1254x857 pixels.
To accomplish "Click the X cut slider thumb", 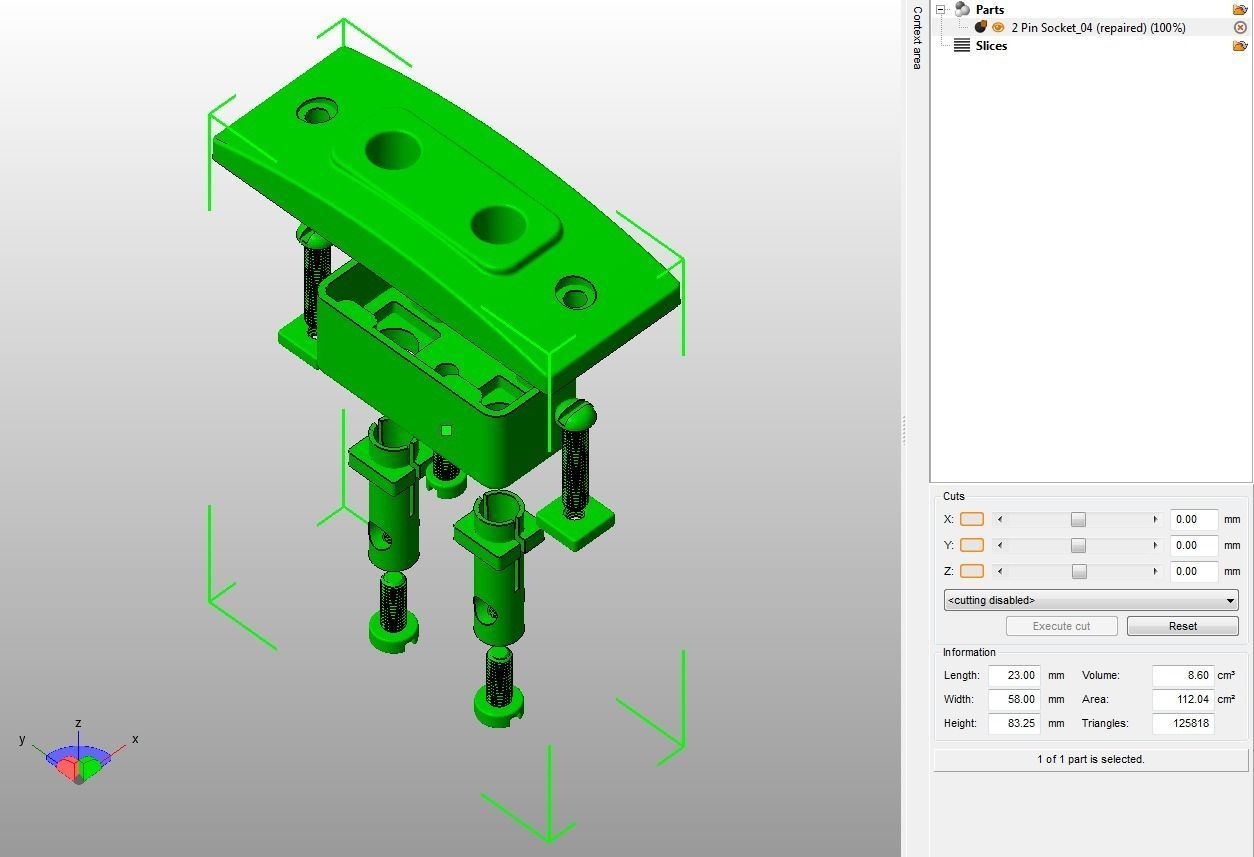I will (x=1078, y=519).
